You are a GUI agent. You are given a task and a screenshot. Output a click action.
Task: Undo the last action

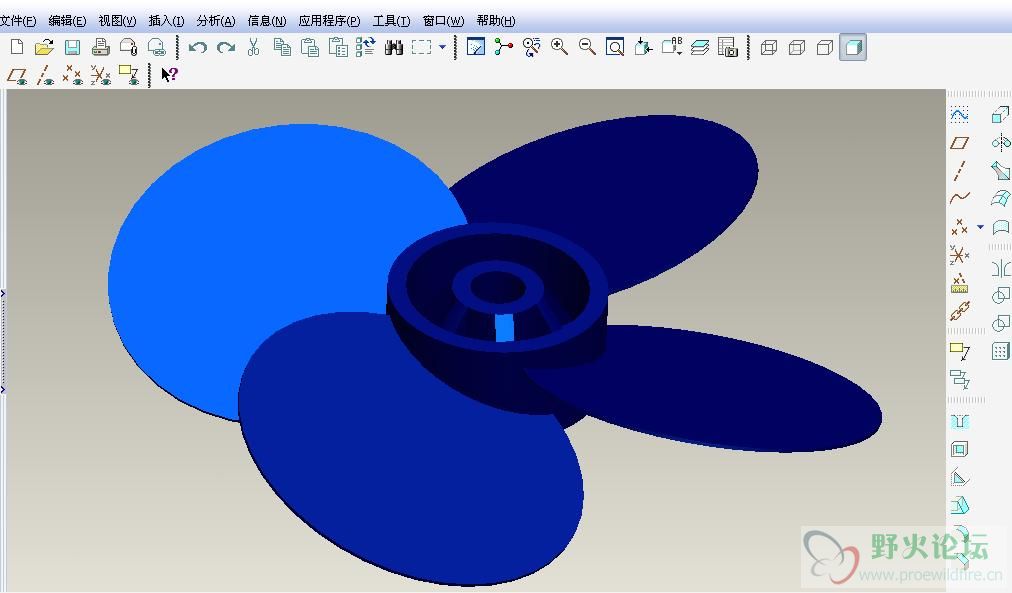pos(197,47)
